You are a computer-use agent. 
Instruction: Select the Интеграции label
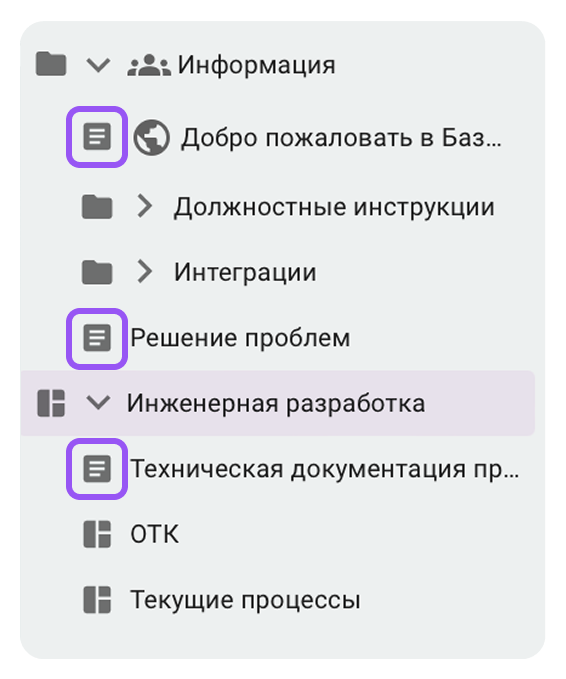(x=245, y=273)
